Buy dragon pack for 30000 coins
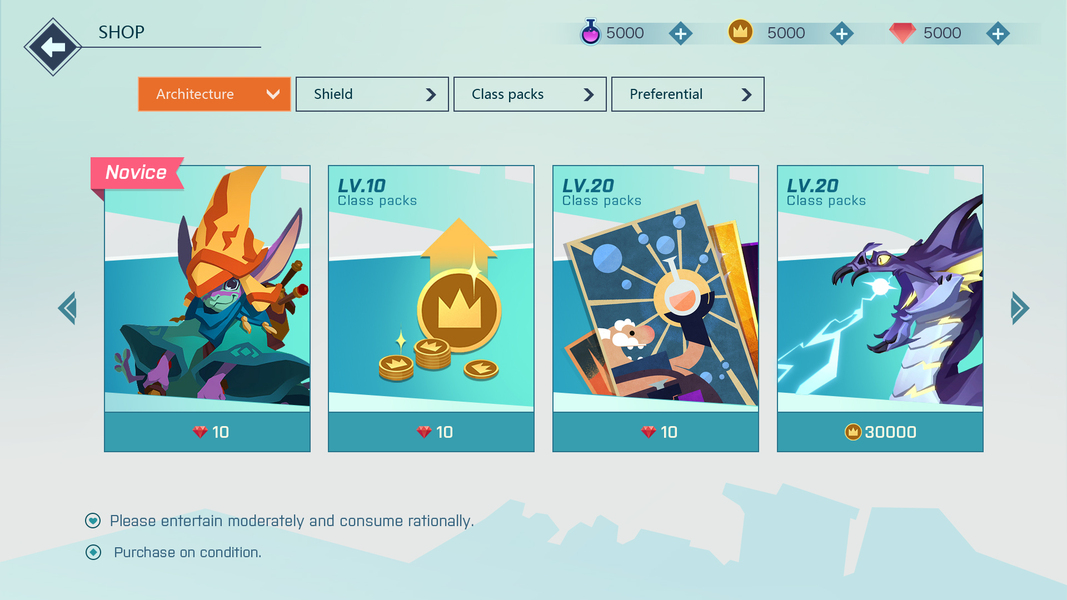 point(881,432)
